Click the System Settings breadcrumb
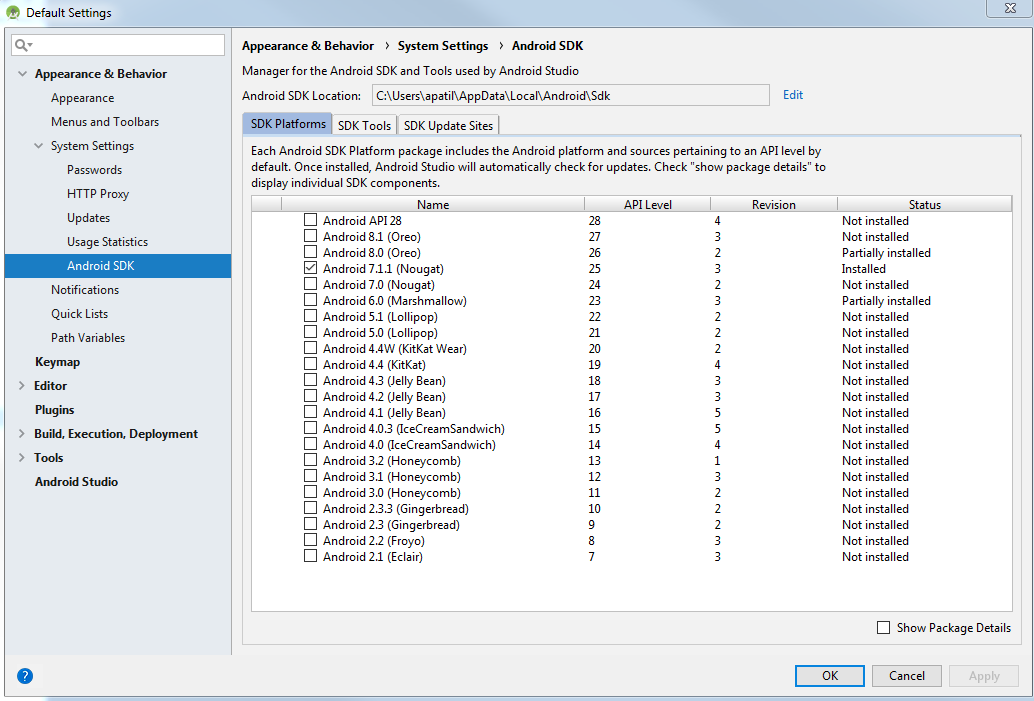 coord(443,46)
